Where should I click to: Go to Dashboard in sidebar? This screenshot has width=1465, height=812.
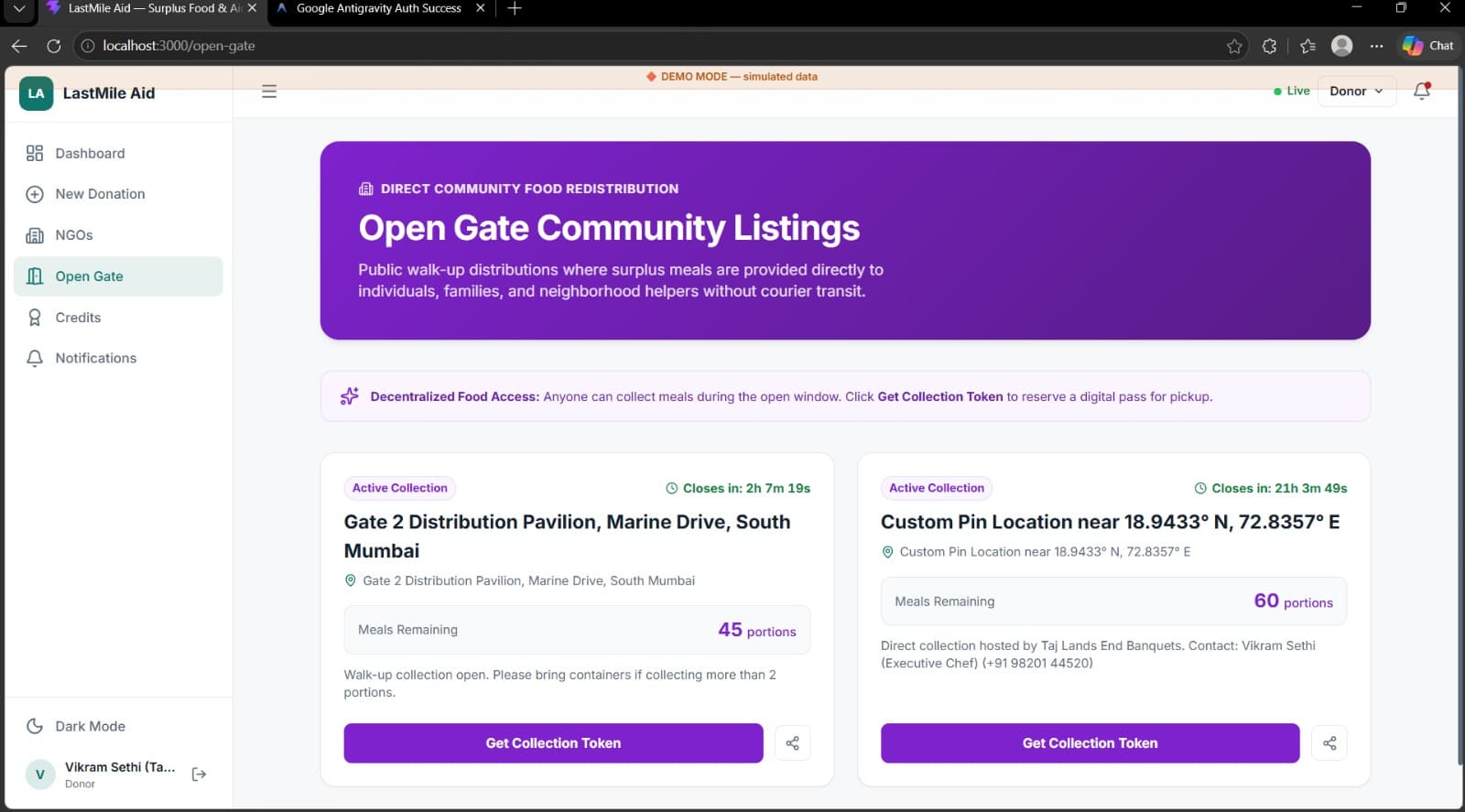tap(118, 154)
